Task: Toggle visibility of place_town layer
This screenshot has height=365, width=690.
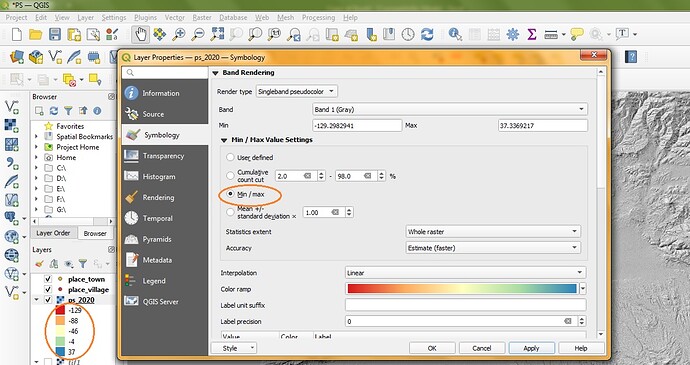Action: [48, 279]
